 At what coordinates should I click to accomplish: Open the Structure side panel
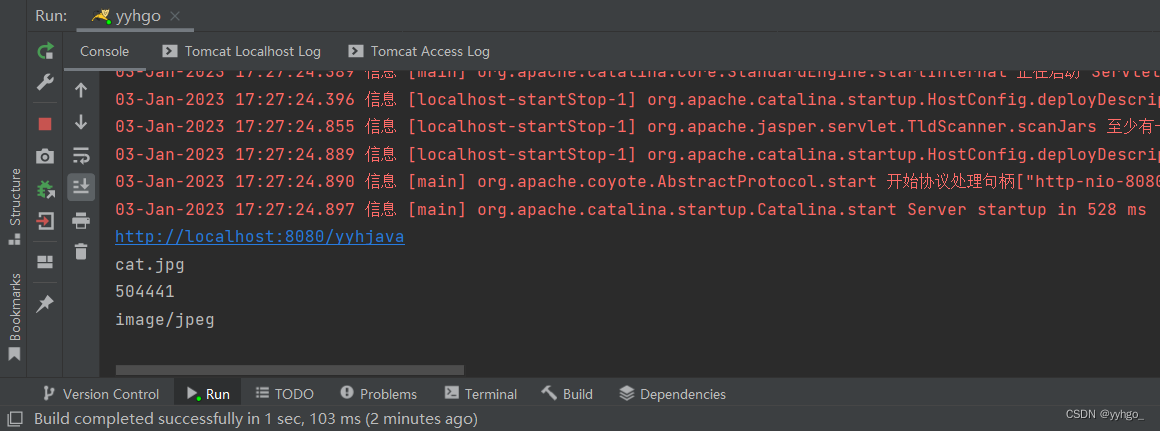(13, 208)
